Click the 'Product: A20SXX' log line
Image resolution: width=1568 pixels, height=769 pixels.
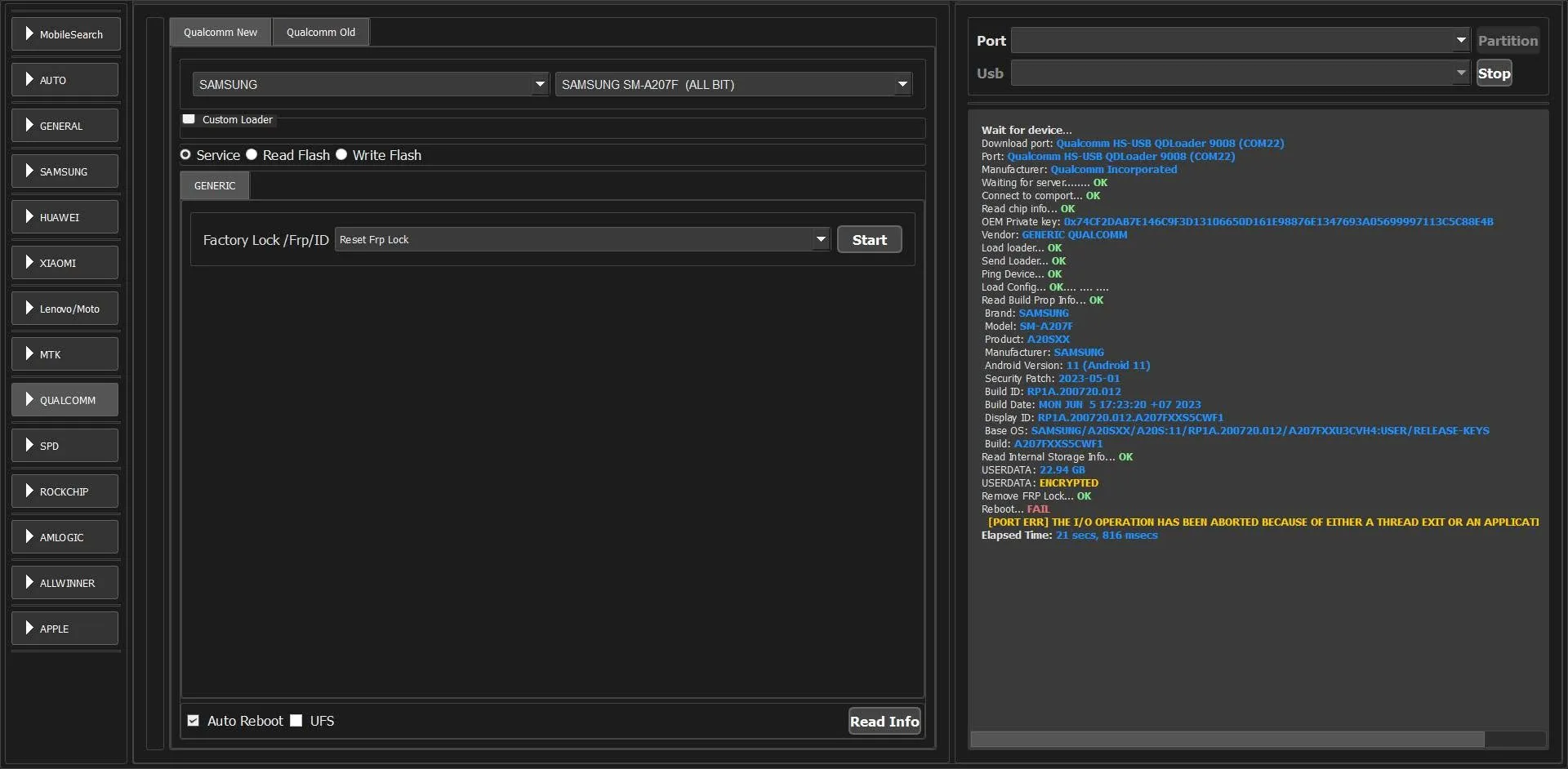[1027, 340]
